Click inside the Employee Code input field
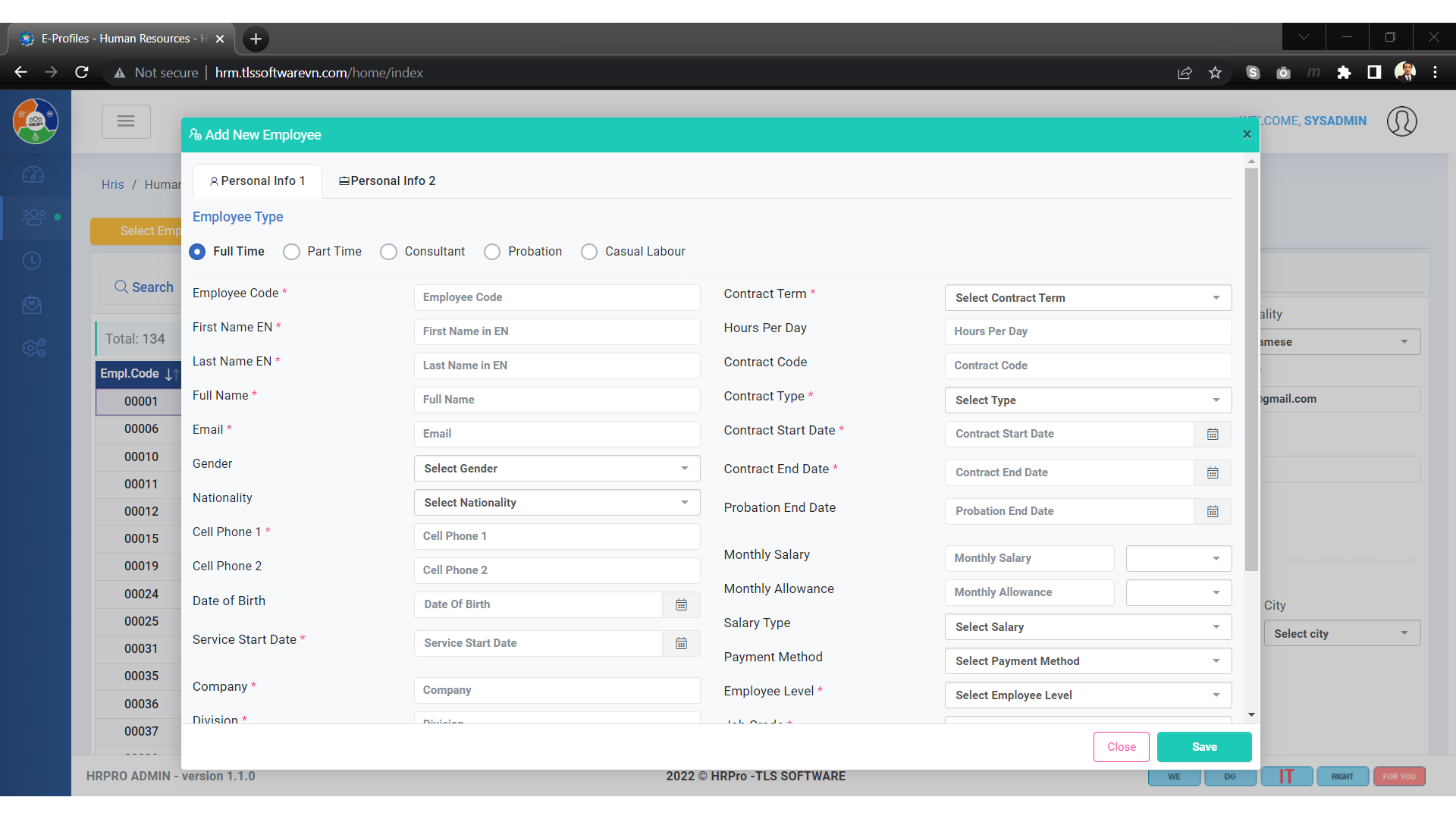The image size is (1456, 819). coord(556,297)
